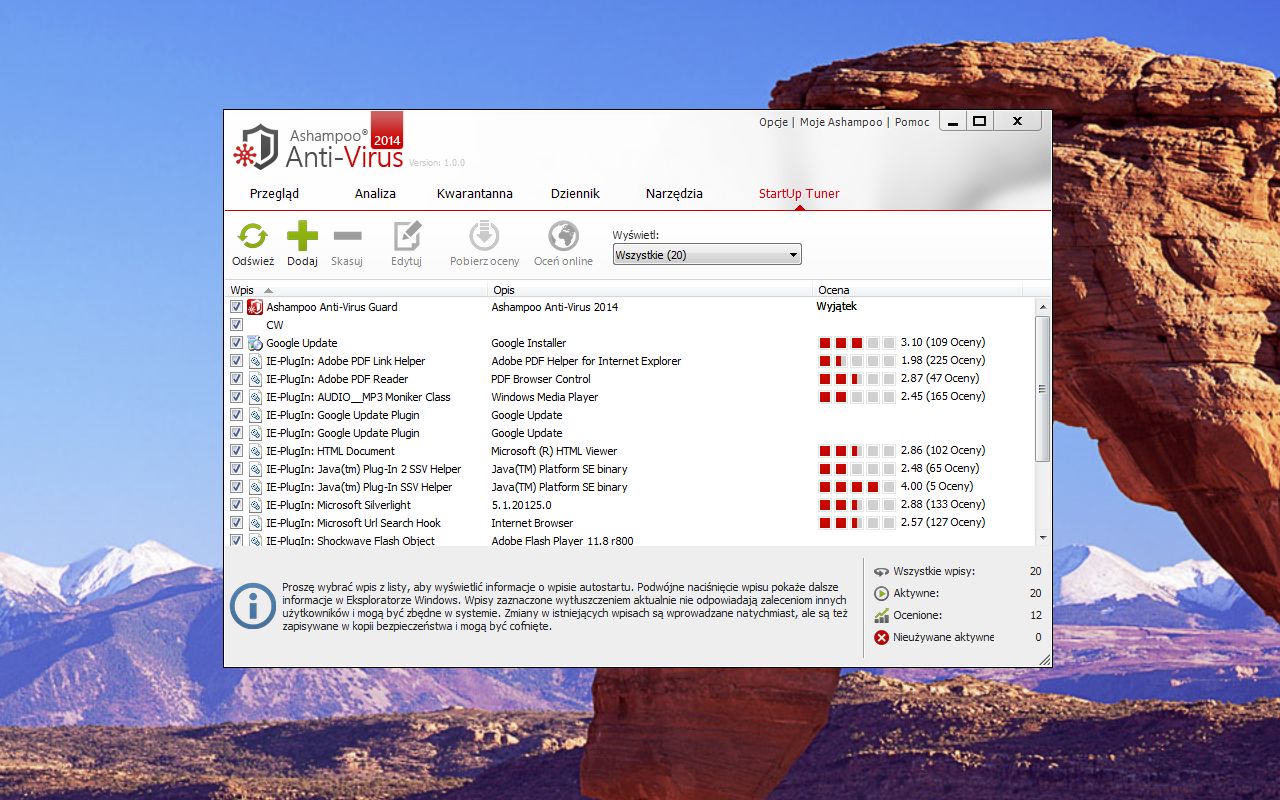Click the 'Wyjątek' rating text

[837, 307]
